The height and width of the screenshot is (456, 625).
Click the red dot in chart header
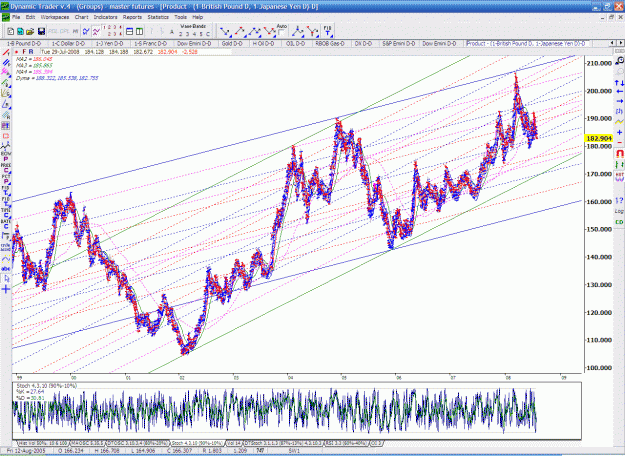pos(17,52)
